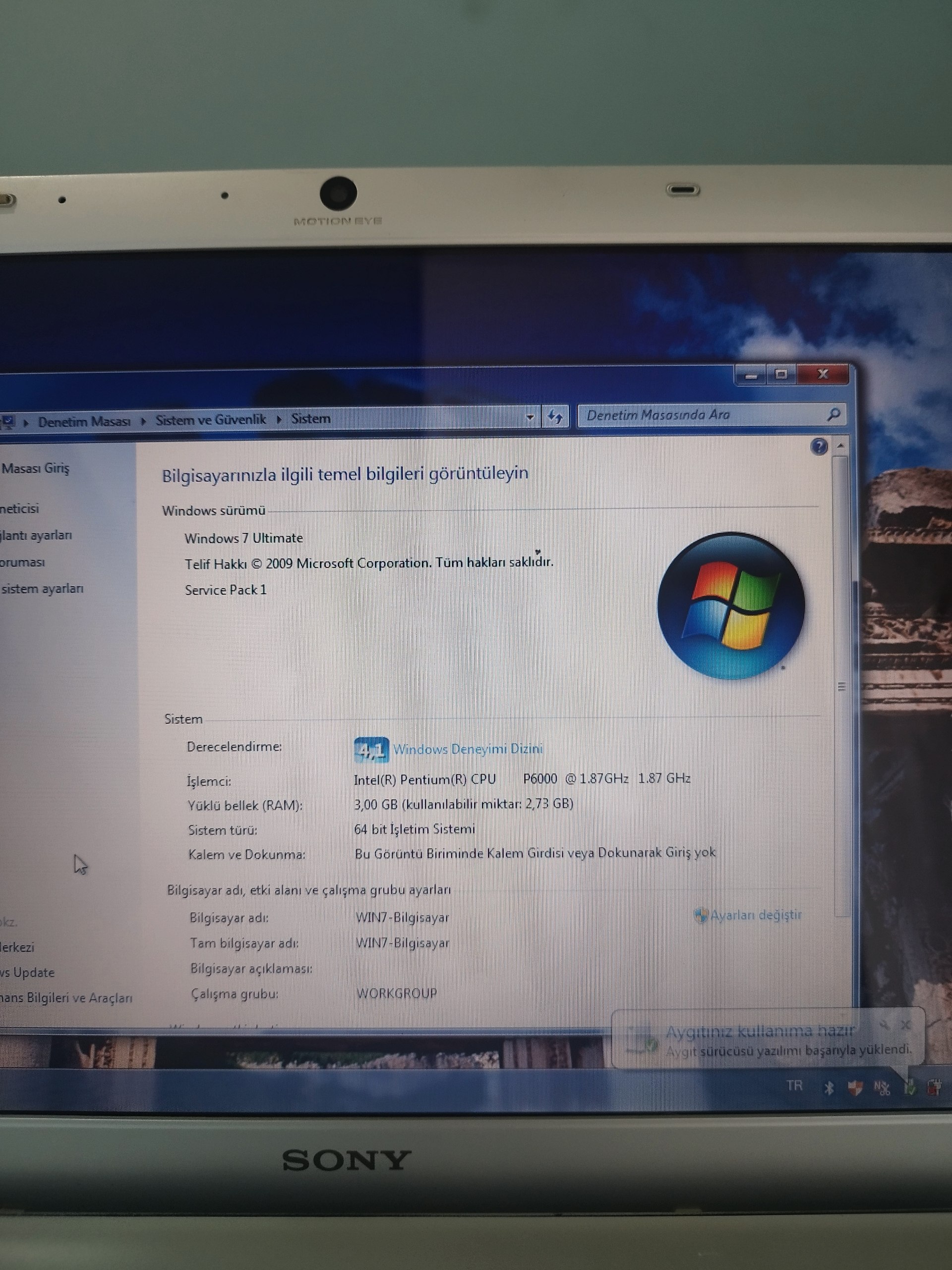Minimize the Sistem window
Screen dimensions: 952x1270
click(x=751, y=376)
